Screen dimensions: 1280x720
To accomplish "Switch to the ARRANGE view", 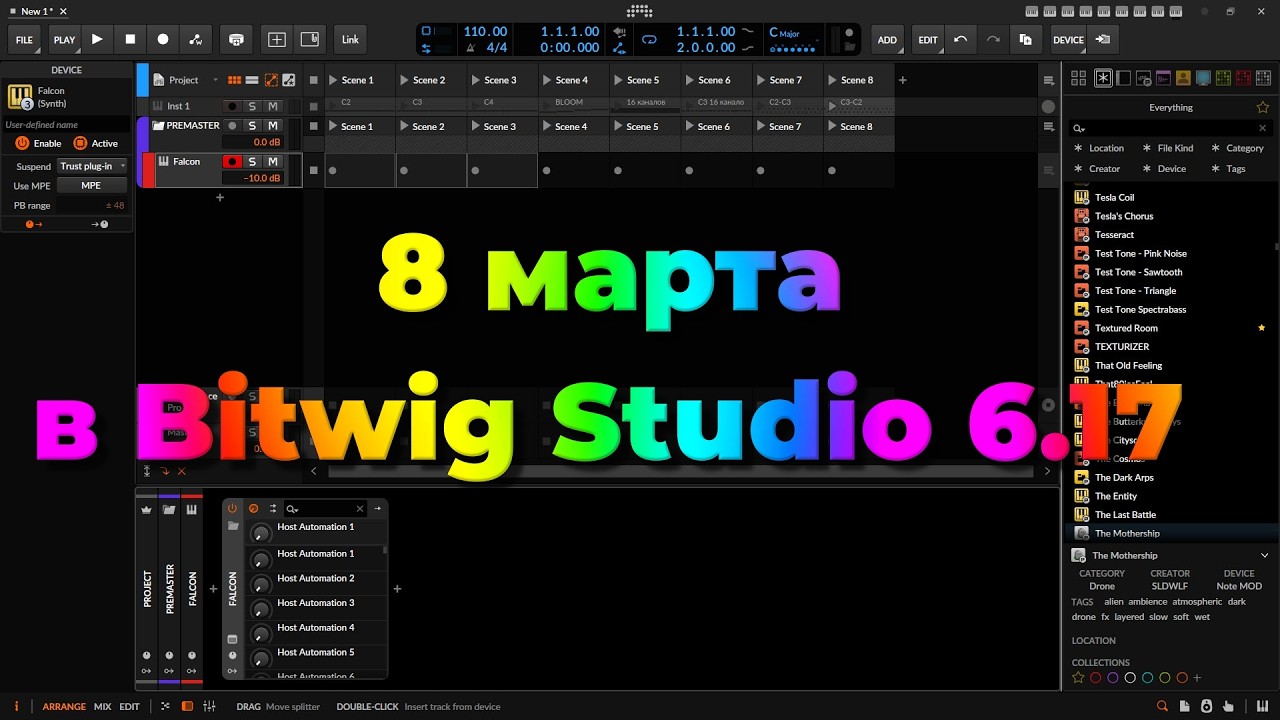I will point(64,707).
